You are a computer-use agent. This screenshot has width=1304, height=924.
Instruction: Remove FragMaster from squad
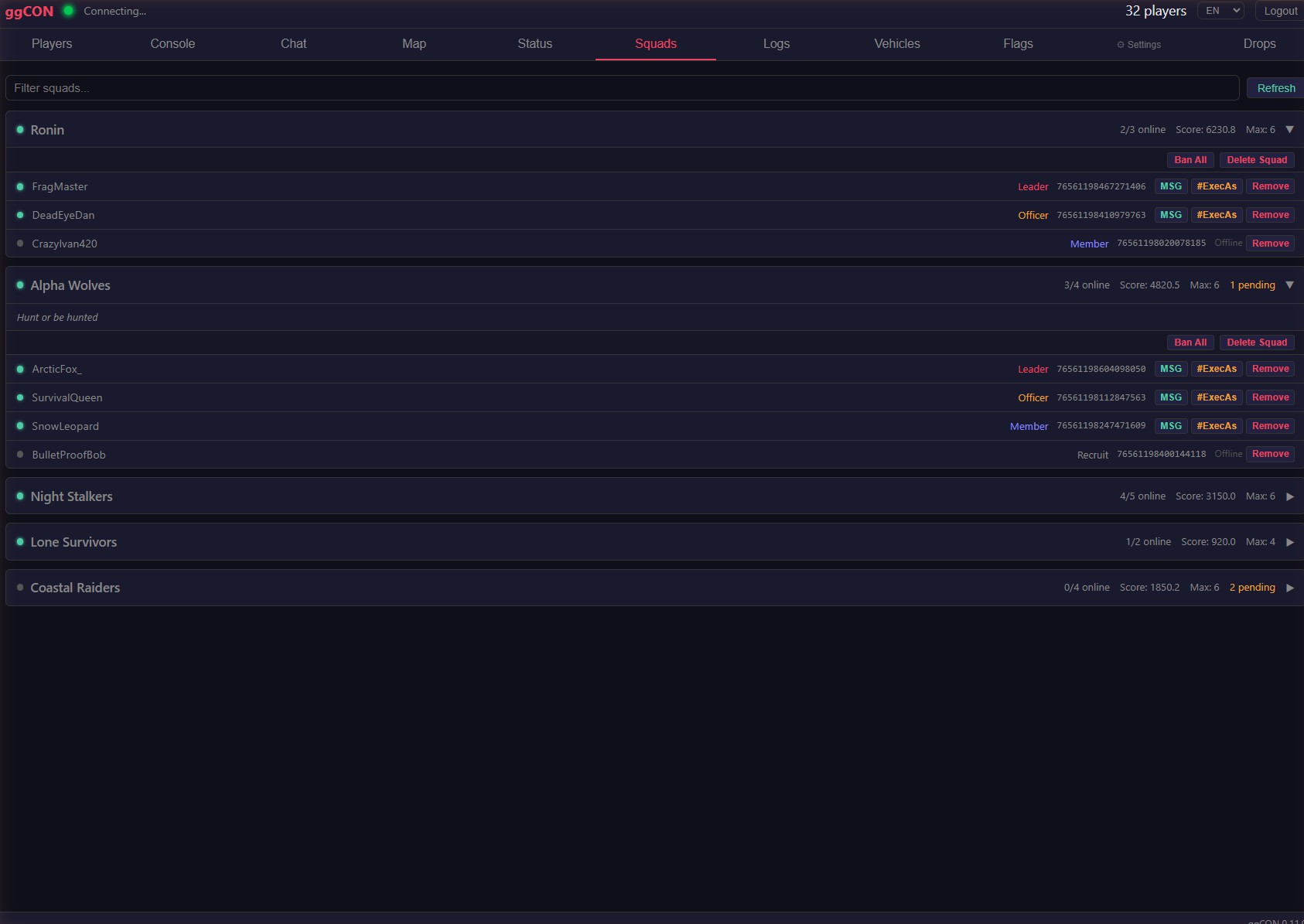pos(1270,186)
